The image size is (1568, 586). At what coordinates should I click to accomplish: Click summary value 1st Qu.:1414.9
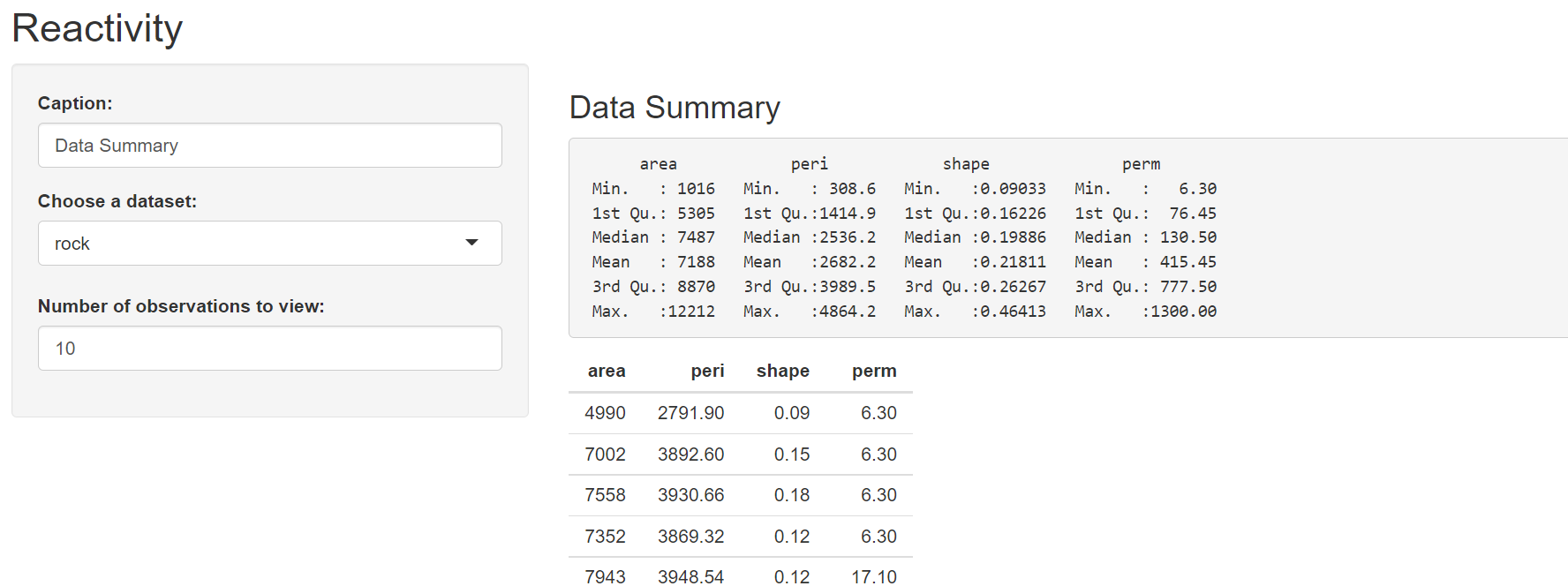(x=810, y=214)
